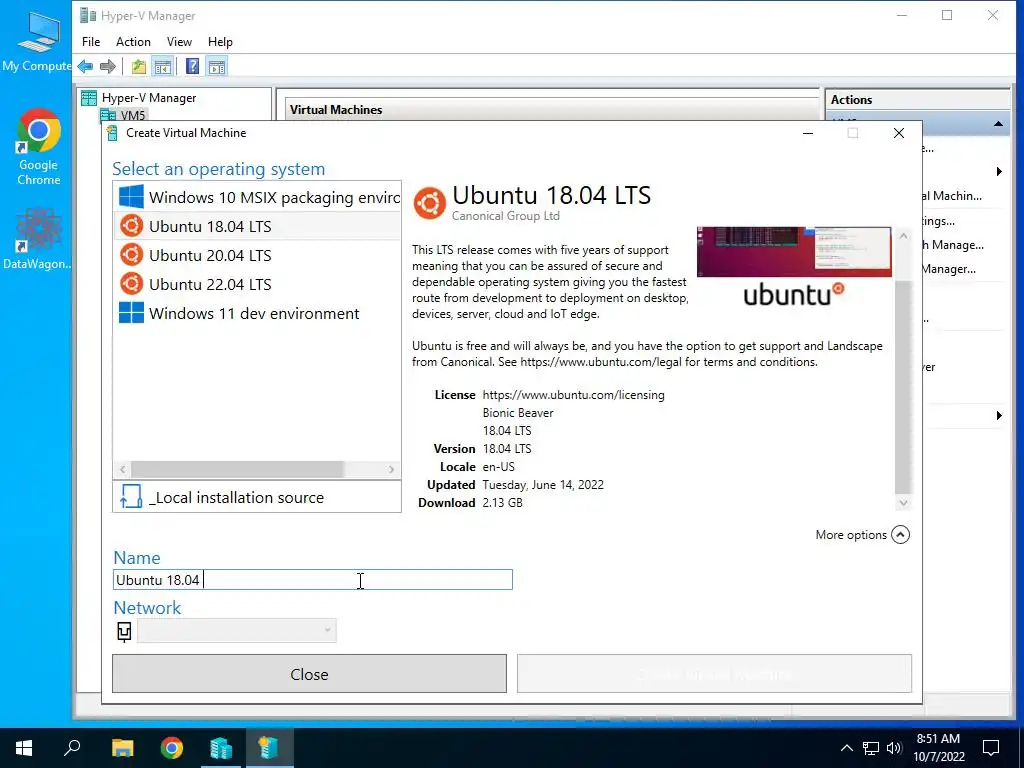Open the DataWagon desktop shortcut
Screen dimensions: 1024x768
pyautogui.click(x=37, y=238)
